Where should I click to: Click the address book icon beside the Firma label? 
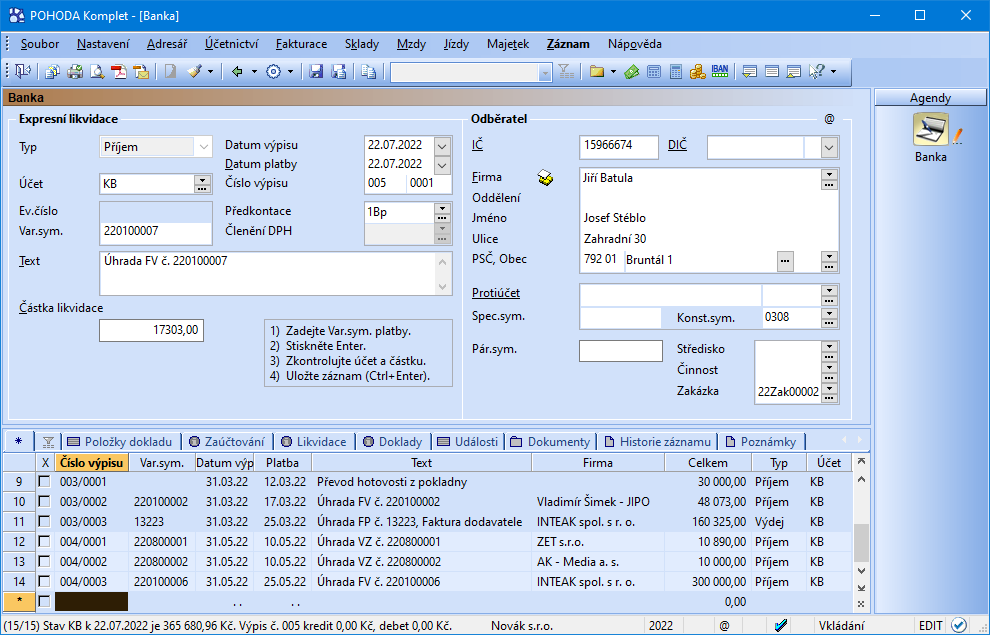pyautogui.click(x=546, y=178)
